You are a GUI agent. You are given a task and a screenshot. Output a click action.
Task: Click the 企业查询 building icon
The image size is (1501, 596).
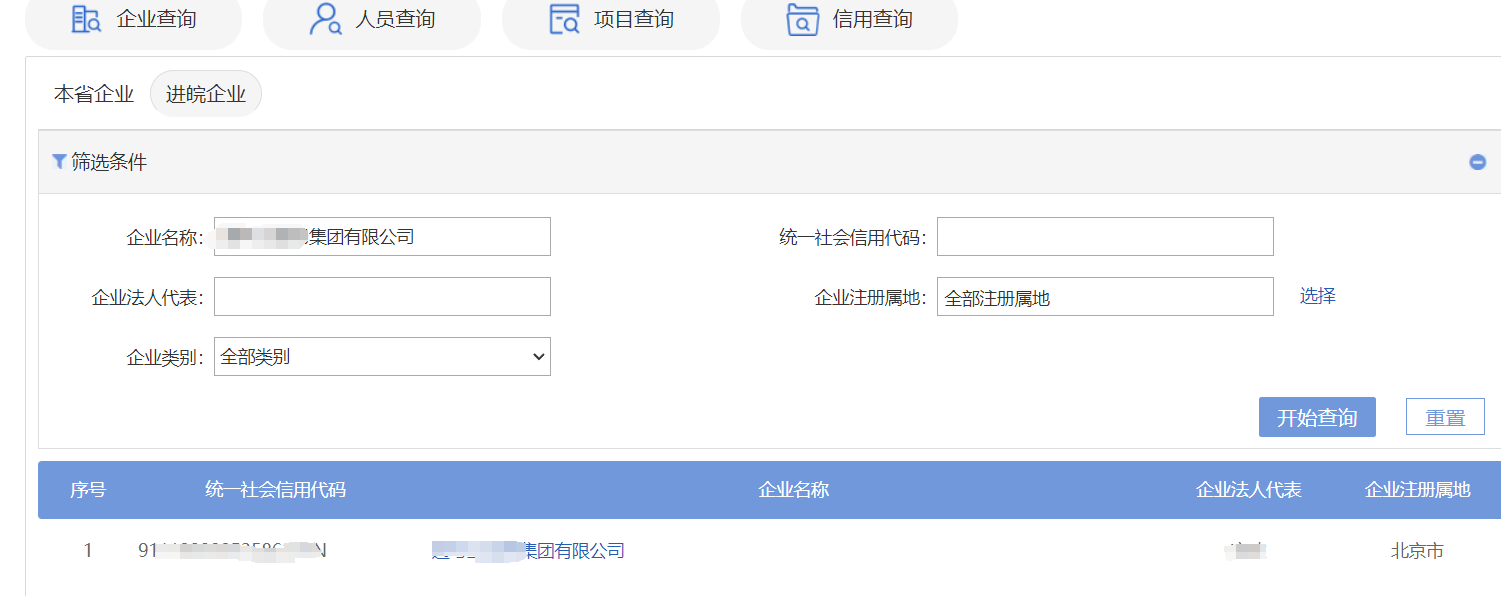coord(86,19)
